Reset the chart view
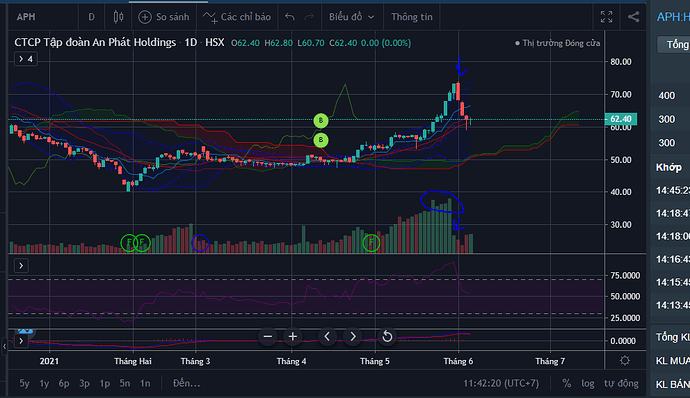Viewport: 690px width, 398px height. coord(387,337)
